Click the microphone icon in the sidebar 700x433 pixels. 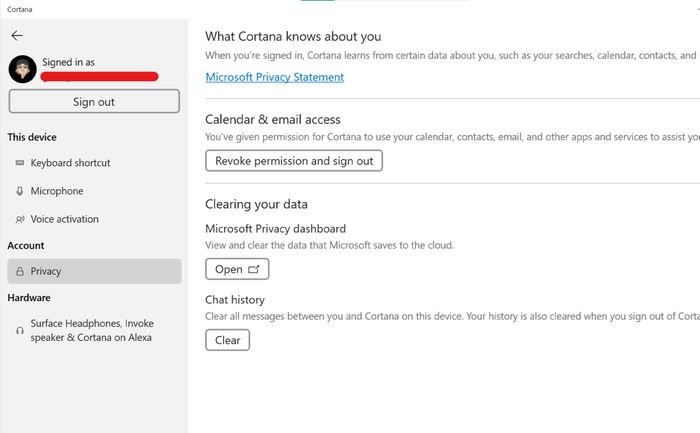point(20,191)
